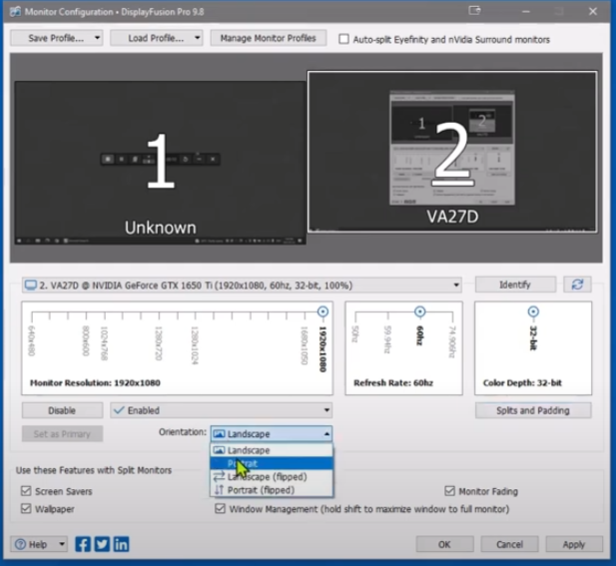Image resolution: width=616 pixels, height=566 pixels.
Task: Open the Load Profile dropdown arrow
Action: (x=197, y=38)
